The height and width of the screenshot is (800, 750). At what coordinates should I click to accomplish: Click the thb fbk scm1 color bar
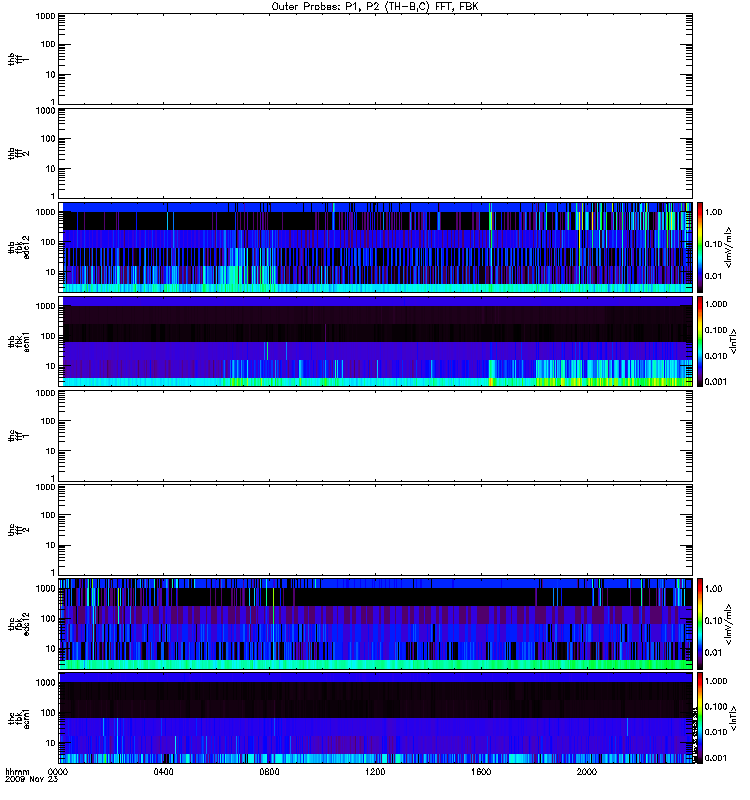pos(700,341)
